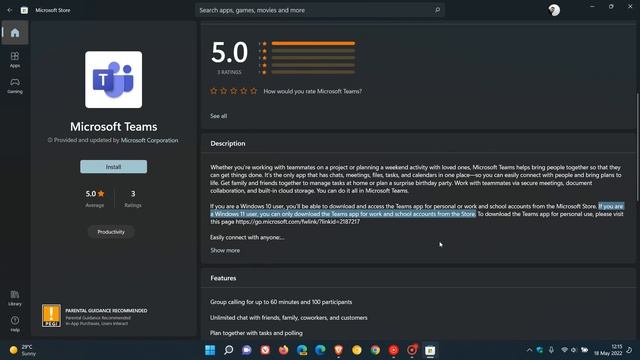Click the go.microsoft.com fwlink URL
Viewport: 640px width, 360px height.
(x=298, y=222)
